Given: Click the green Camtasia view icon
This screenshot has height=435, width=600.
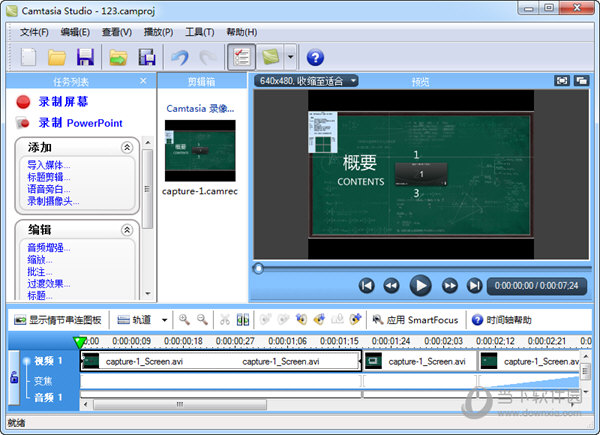Looking at the screenshot, I should pos(271,57).
